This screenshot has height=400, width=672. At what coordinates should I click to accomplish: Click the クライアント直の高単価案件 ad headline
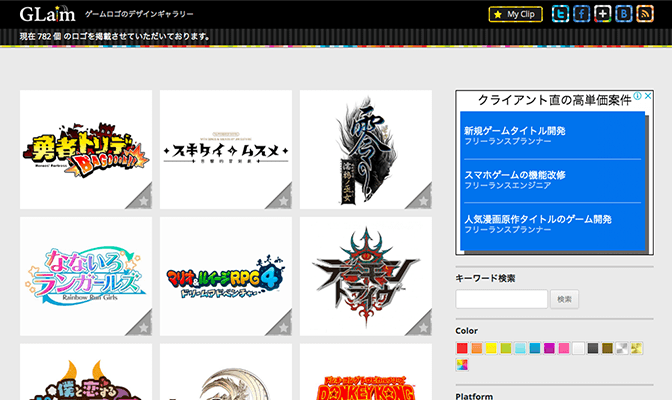click(554, 100)
